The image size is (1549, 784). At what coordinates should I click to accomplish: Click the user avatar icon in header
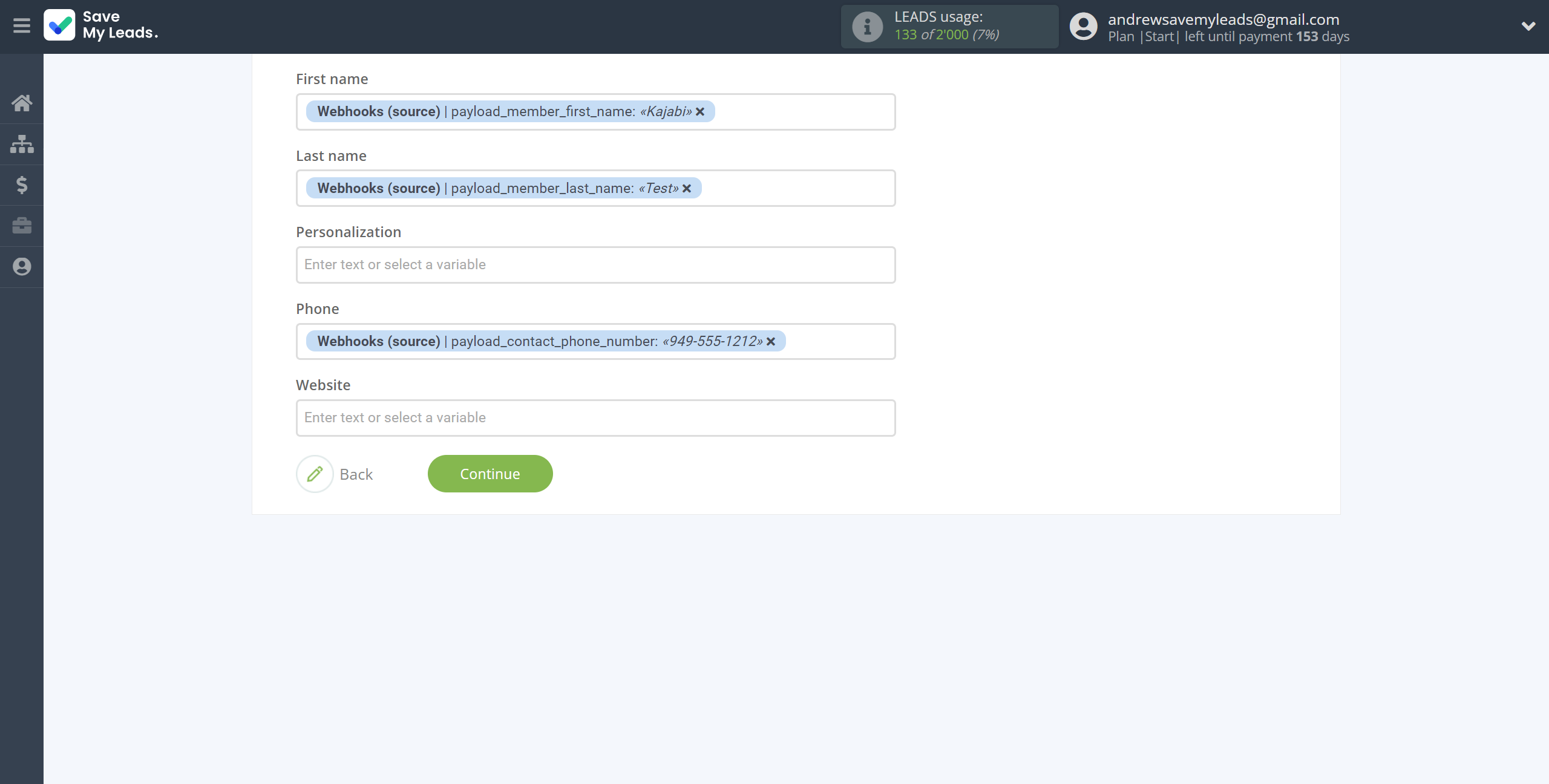coord(1083,27)
